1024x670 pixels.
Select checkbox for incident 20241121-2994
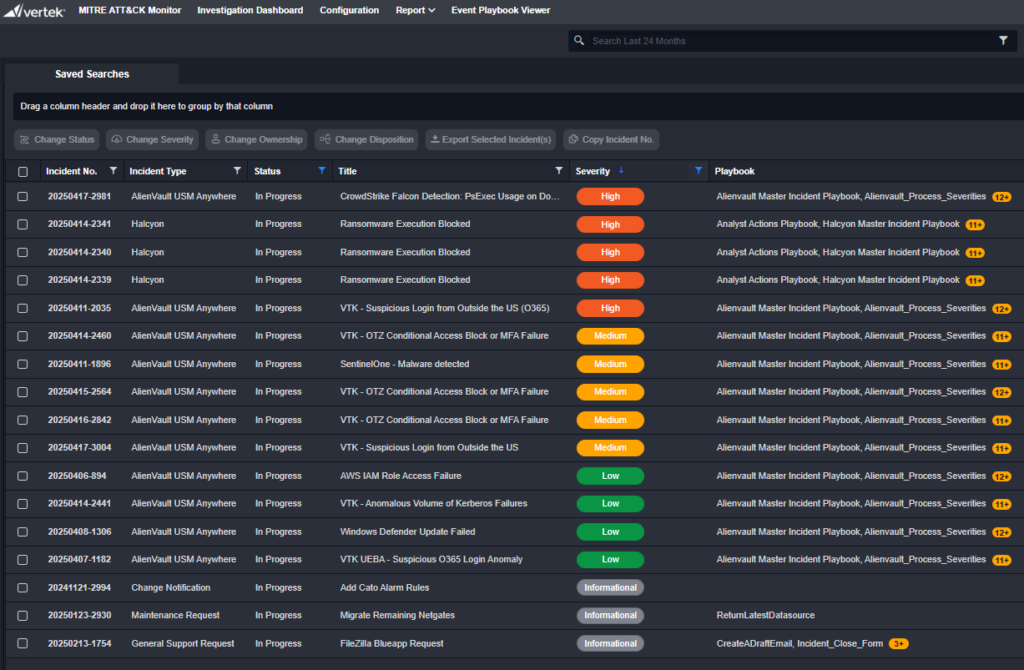point(23,588)
